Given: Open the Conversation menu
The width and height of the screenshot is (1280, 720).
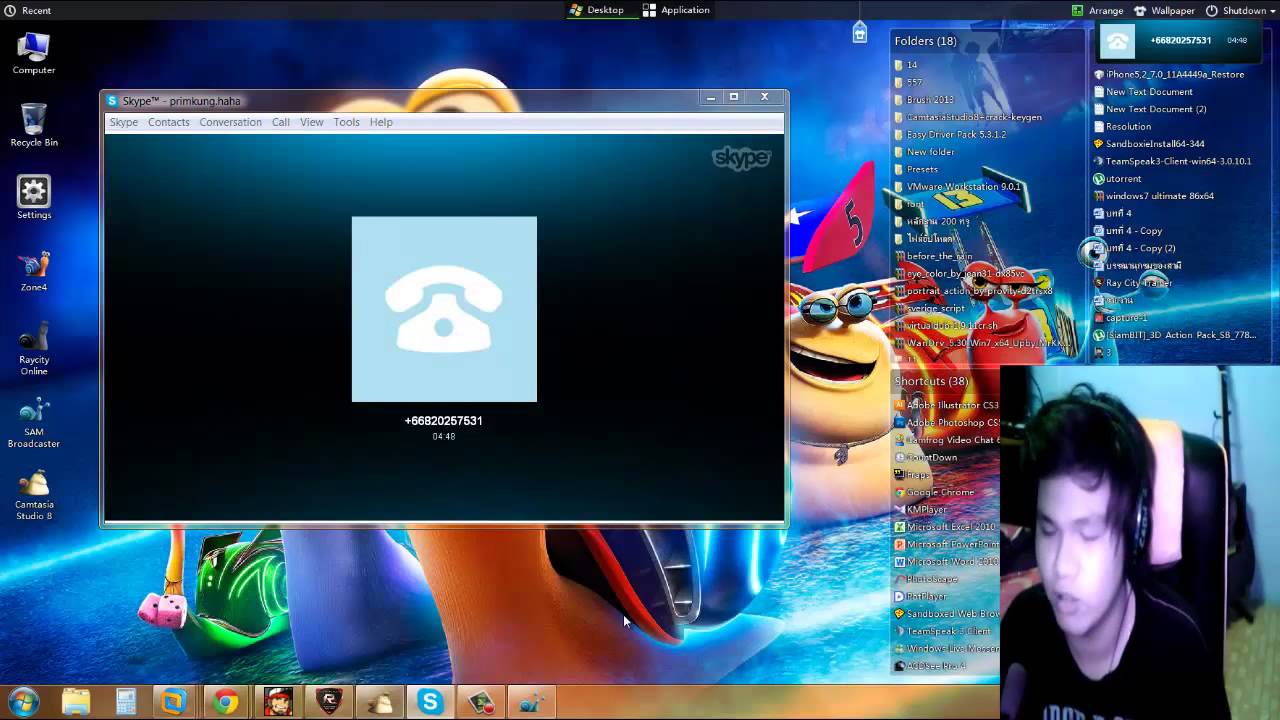Looking at the screenshot, I should pos(230,122).
